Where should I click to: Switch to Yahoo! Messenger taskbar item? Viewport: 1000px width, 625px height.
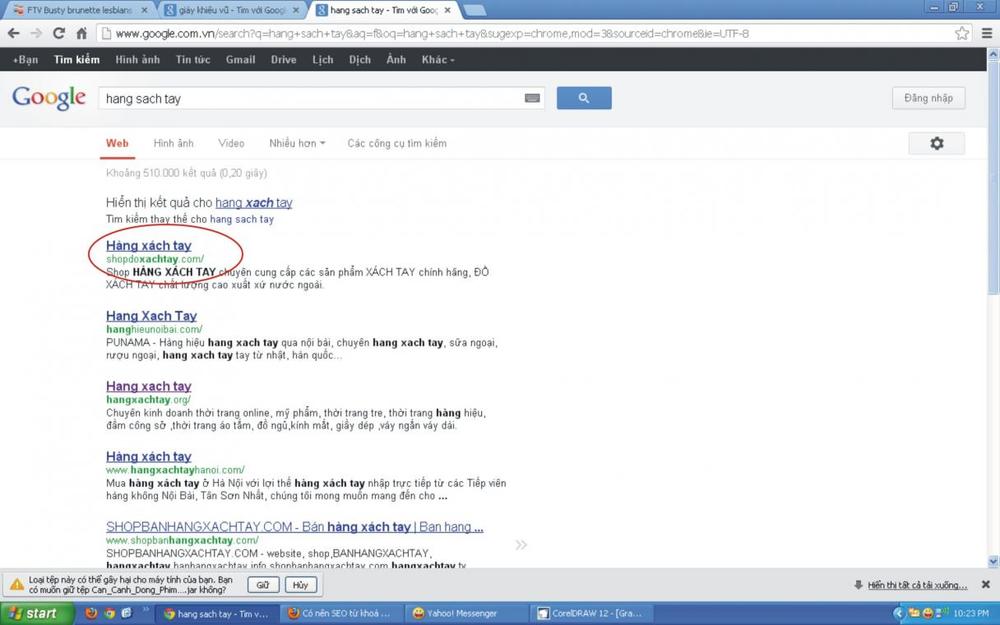(466, 614)
